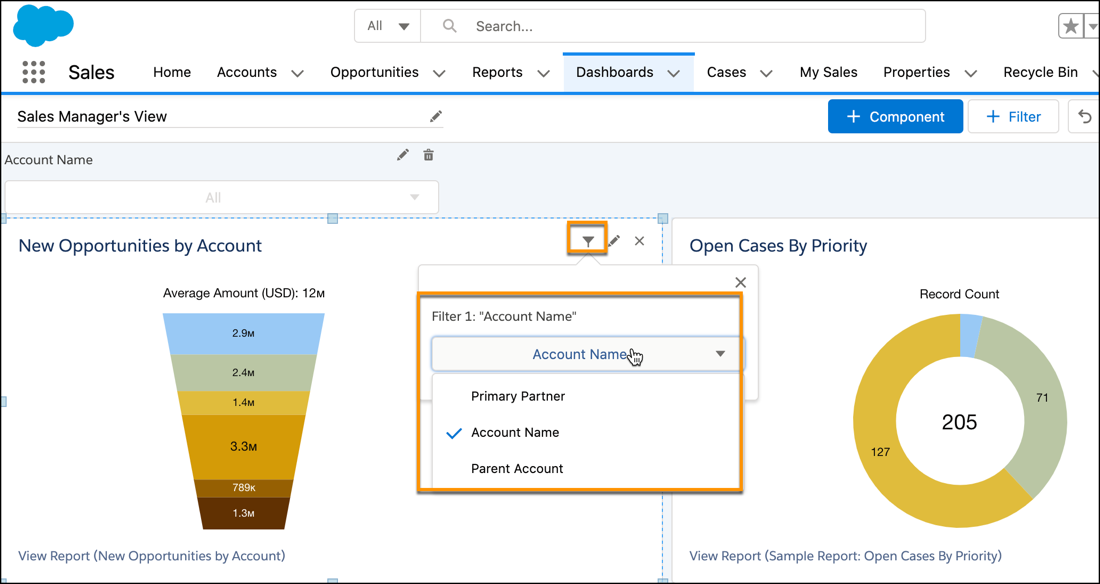Click the favorites star icon

[x=1070, y=26]
